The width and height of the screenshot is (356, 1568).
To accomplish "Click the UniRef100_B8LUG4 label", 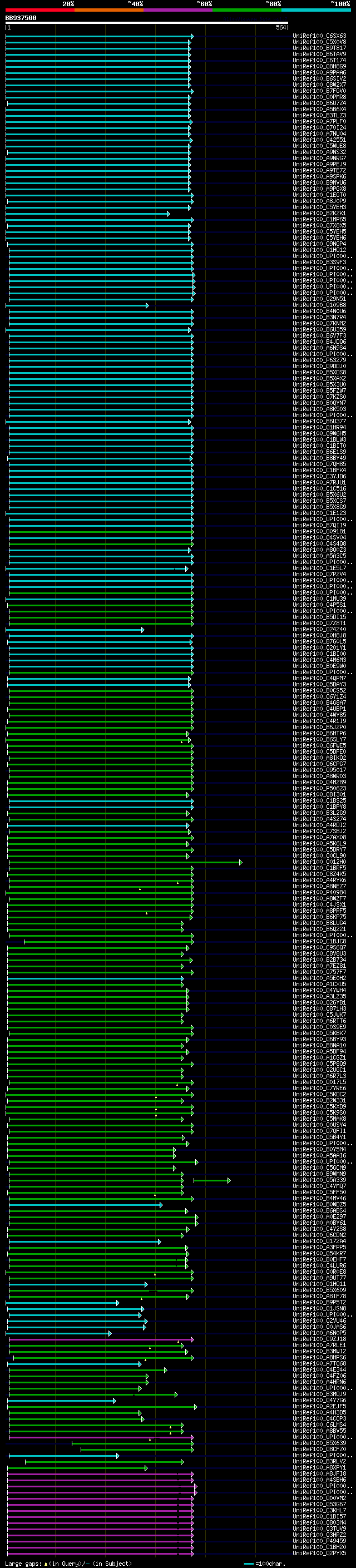I will click(x=319, y=923).
